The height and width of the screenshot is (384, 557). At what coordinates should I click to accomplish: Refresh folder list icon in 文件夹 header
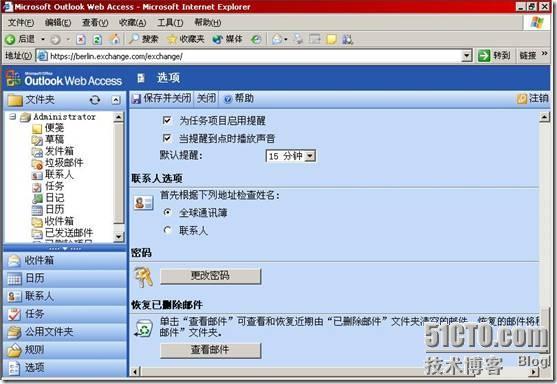[x=94, y=100]
